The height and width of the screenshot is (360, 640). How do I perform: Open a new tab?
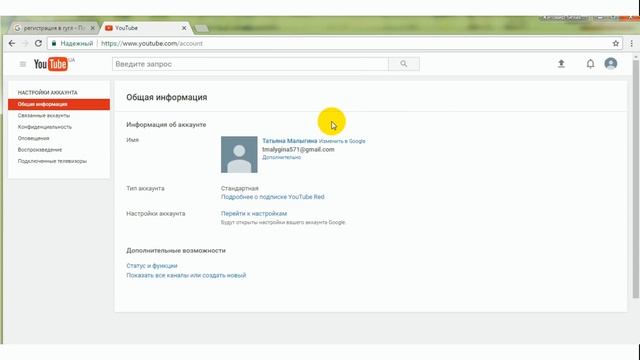coord(201,28)
